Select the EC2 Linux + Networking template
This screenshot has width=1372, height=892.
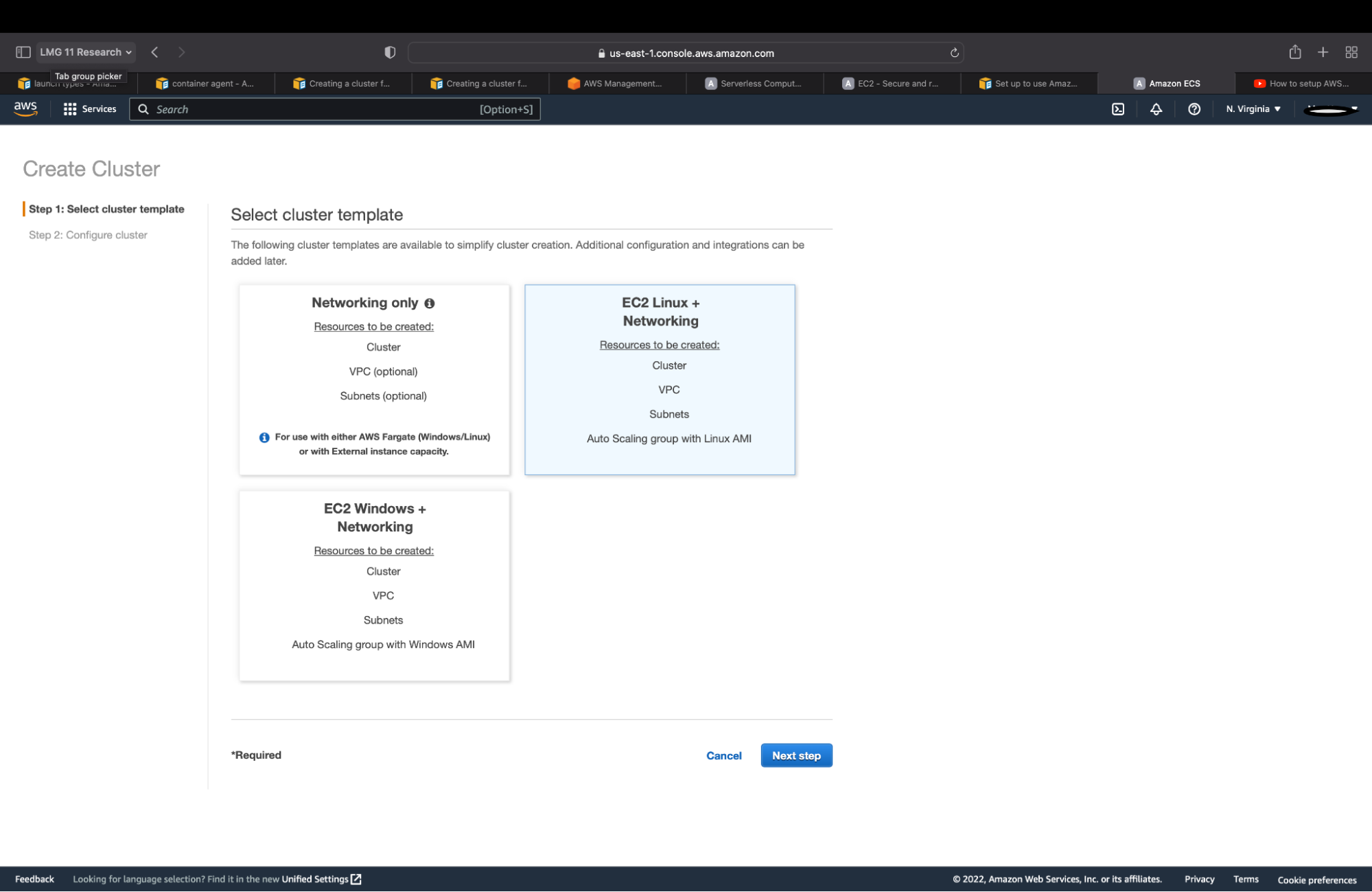tap(660, 380)
